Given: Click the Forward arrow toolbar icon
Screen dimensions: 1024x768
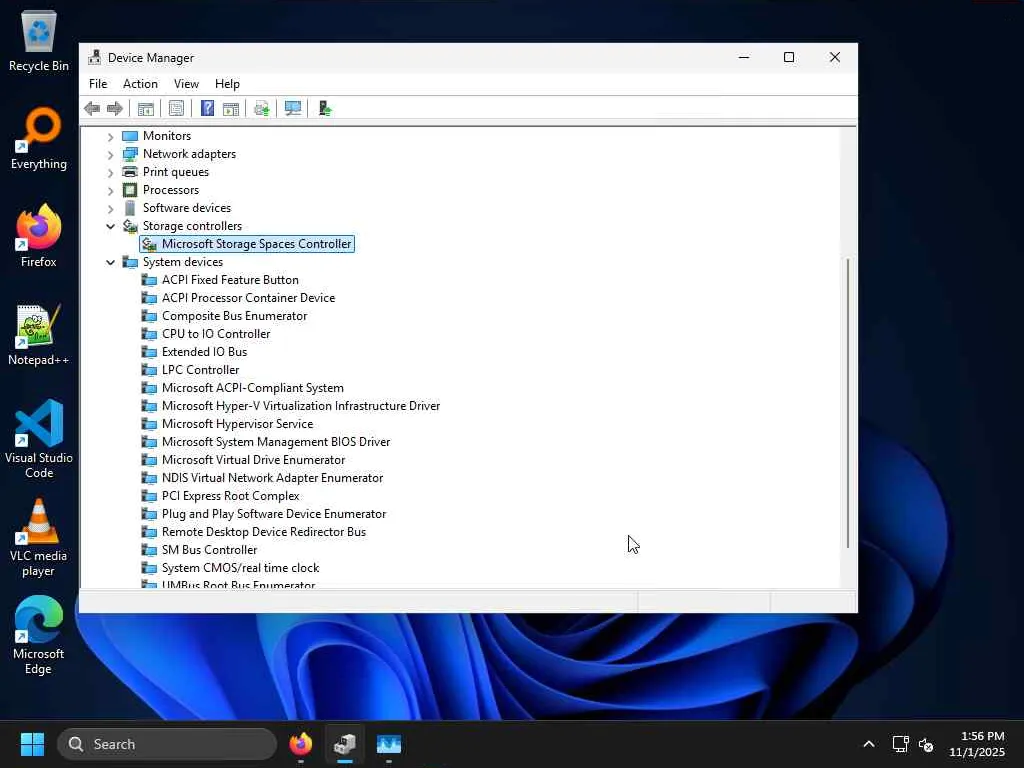Looking at the screenshot, I should pyautogui.click(x=115, y=108).
